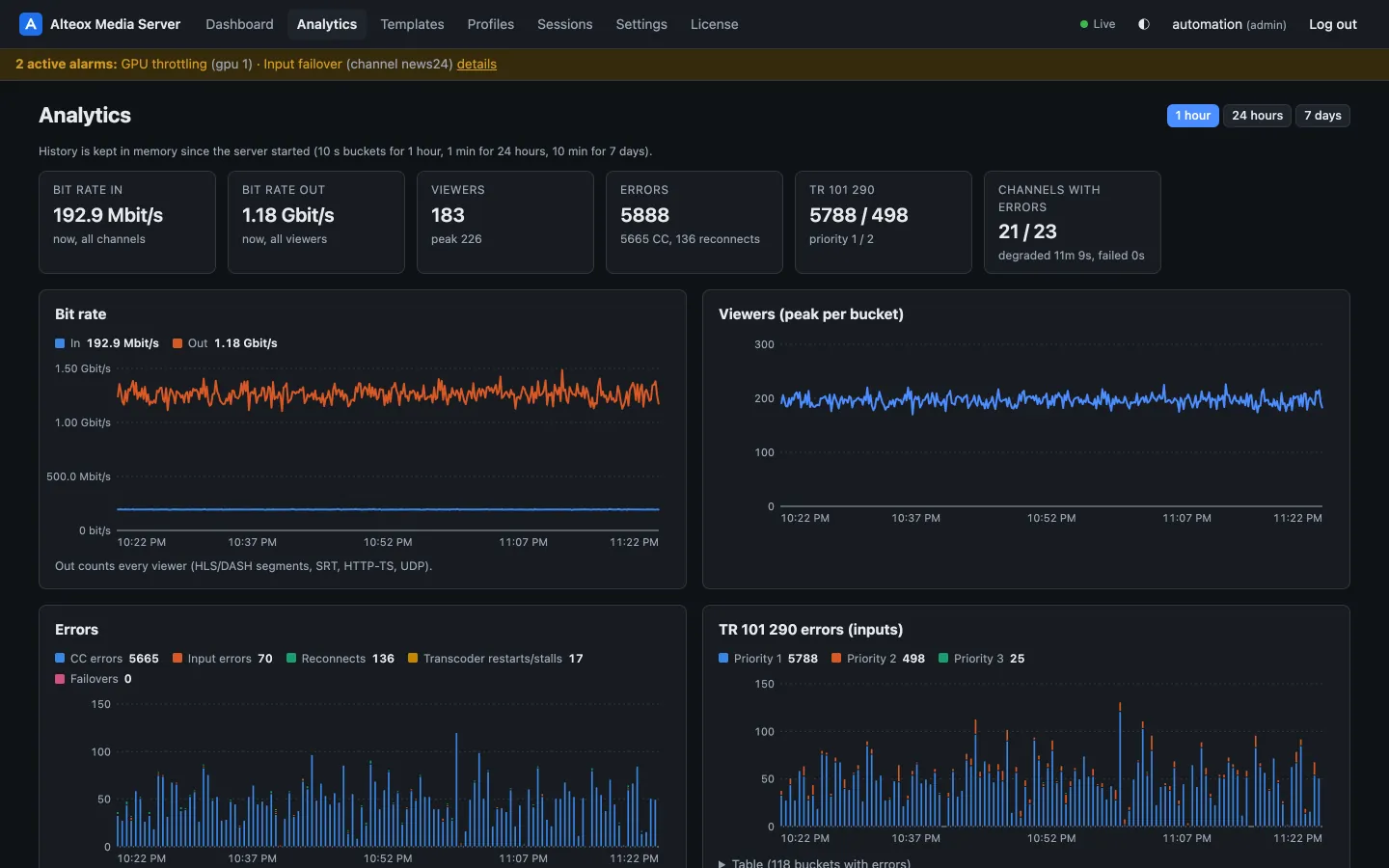This screenshot has height=868, width=1389.
Task: Toggle the Out series in Bit rate legend
Action: click(225, 343)
